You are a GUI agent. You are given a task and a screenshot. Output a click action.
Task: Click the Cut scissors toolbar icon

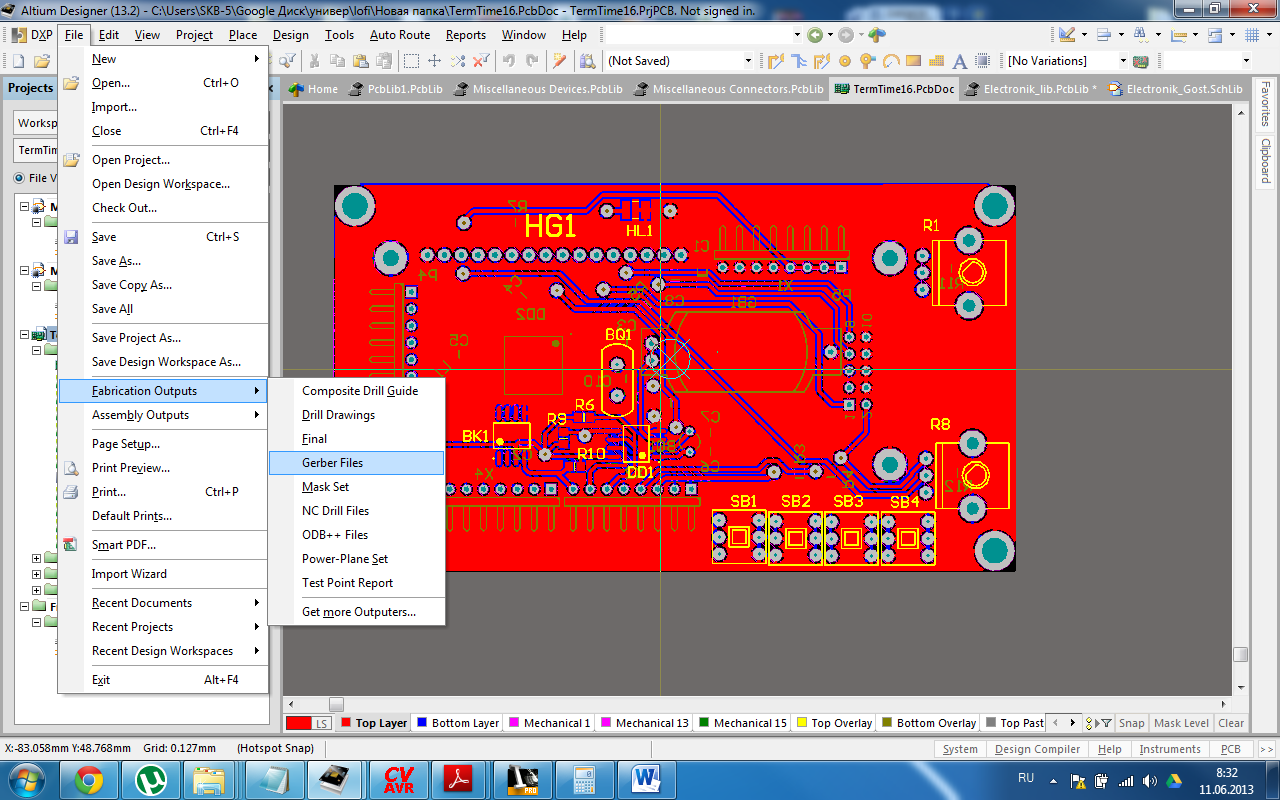[x=314, y=61]
